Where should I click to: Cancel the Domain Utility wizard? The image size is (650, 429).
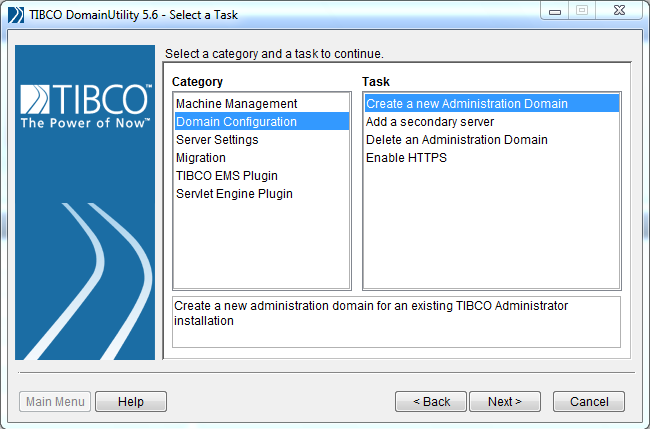coord(589,401)
